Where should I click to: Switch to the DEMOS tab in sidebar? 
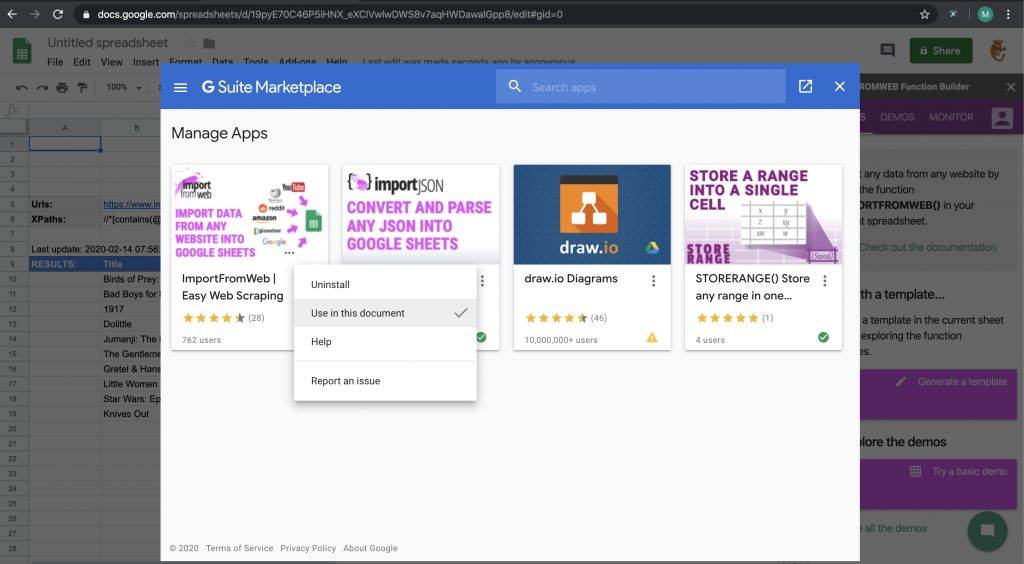[897, 118]
